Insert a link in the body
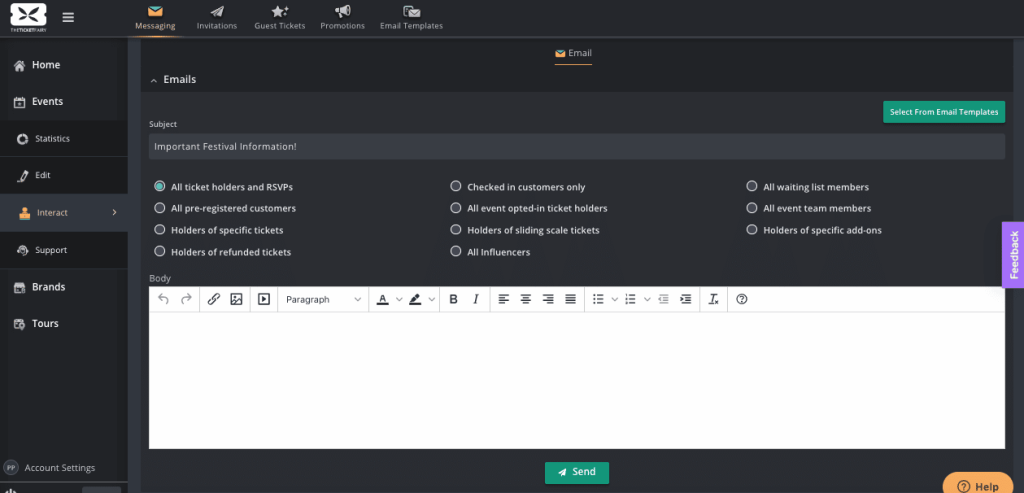 (214, 299)
